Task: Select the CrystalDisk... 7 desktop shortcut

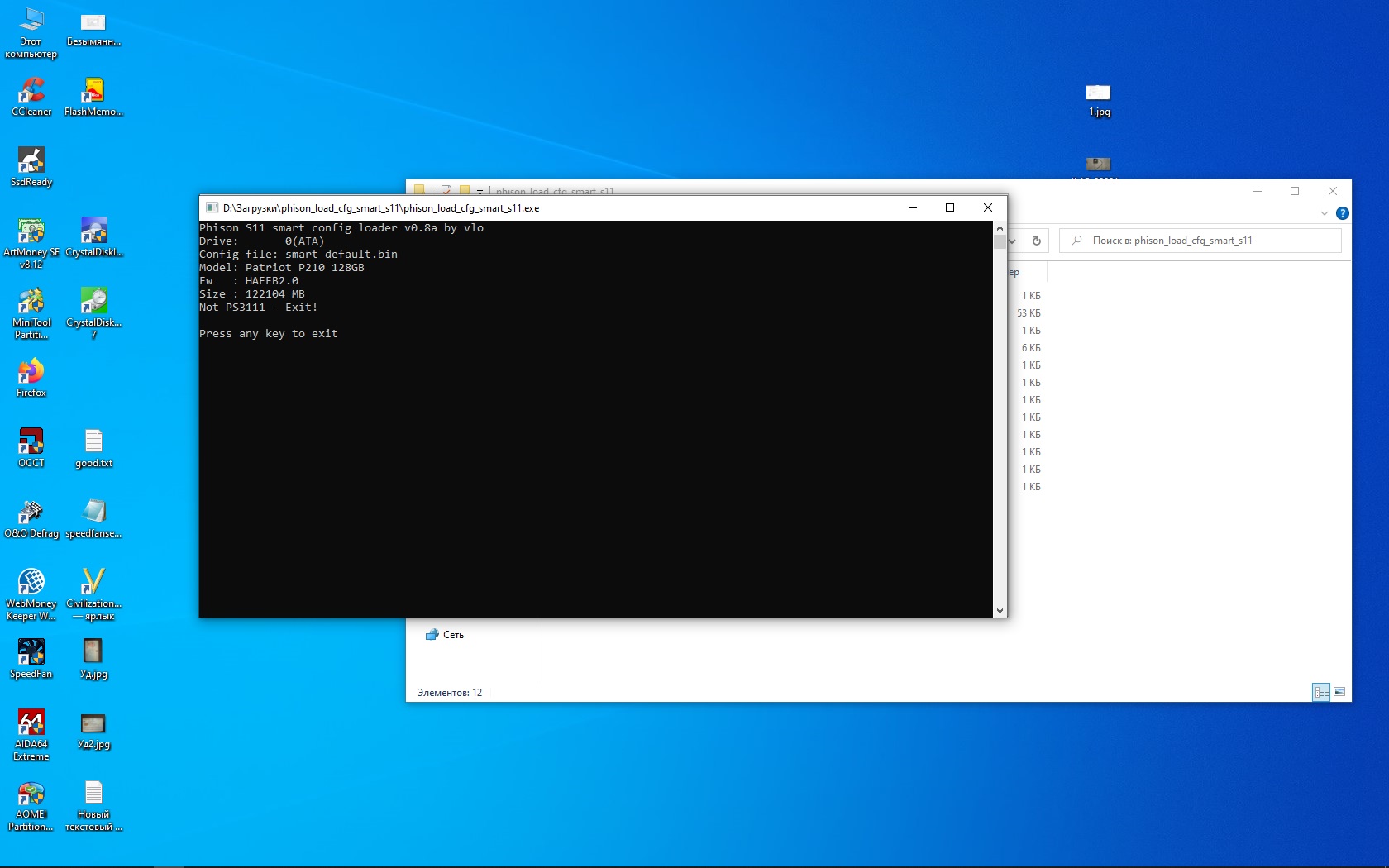Action: click(93, 314)
